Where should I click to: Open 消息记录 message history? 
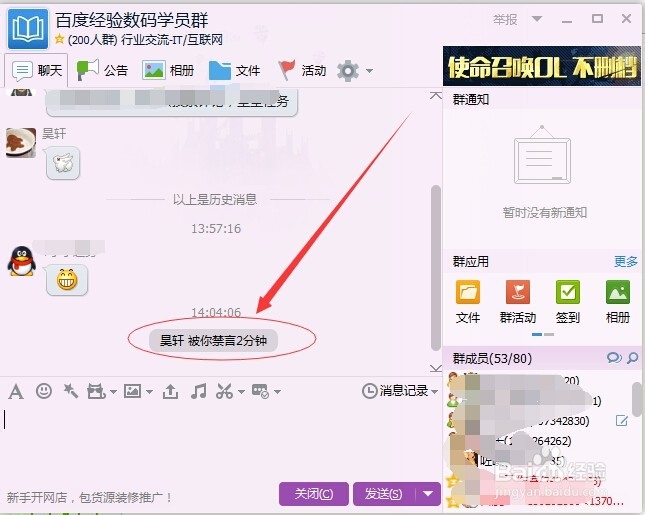396,391
